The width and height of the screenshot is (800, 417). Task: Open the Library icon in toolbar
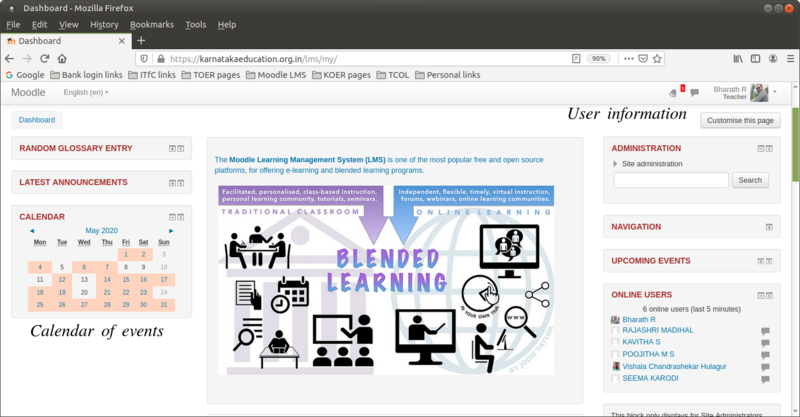pos(738,59)
